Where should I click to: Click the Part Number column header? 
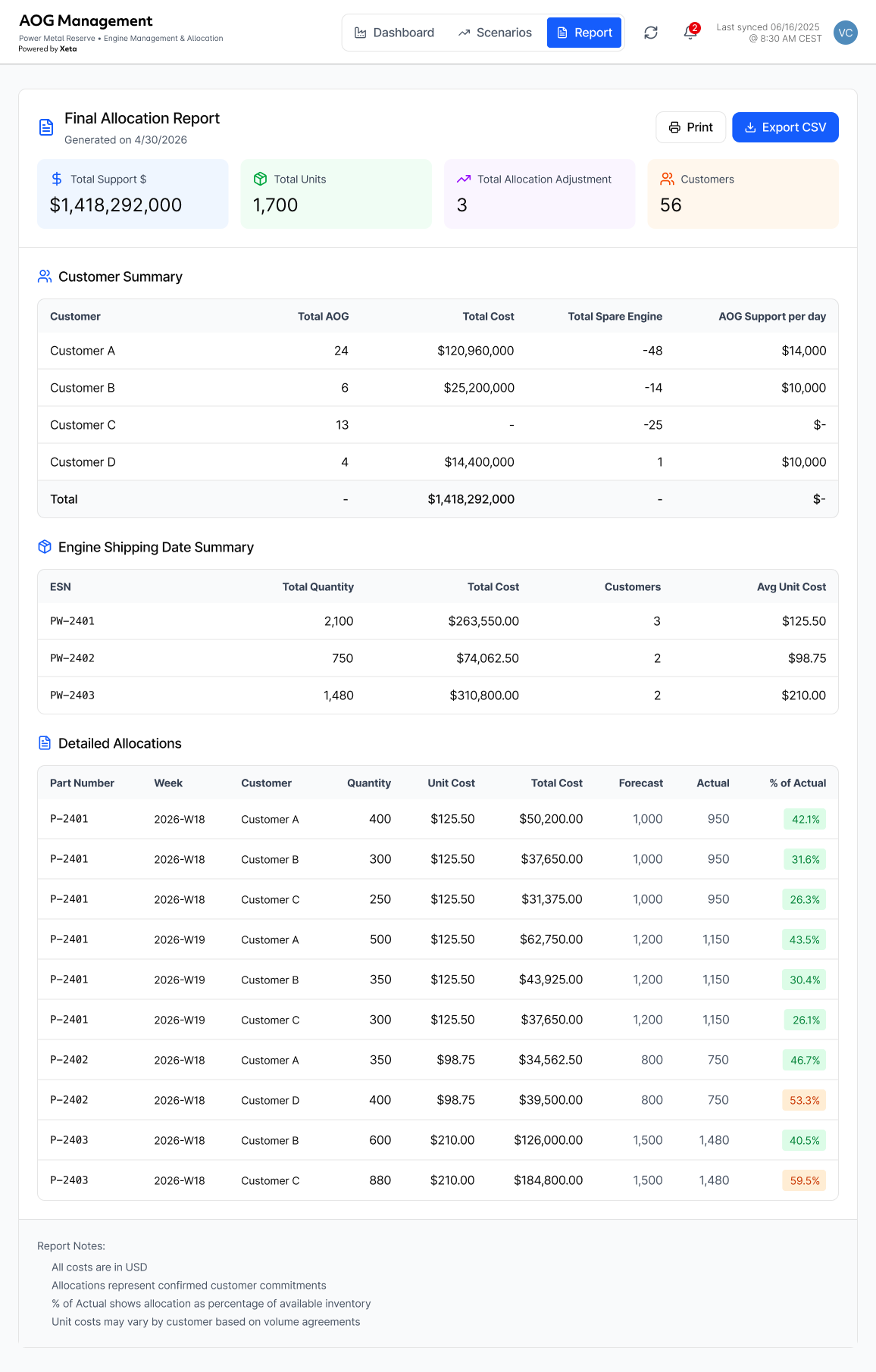point(82,783)
